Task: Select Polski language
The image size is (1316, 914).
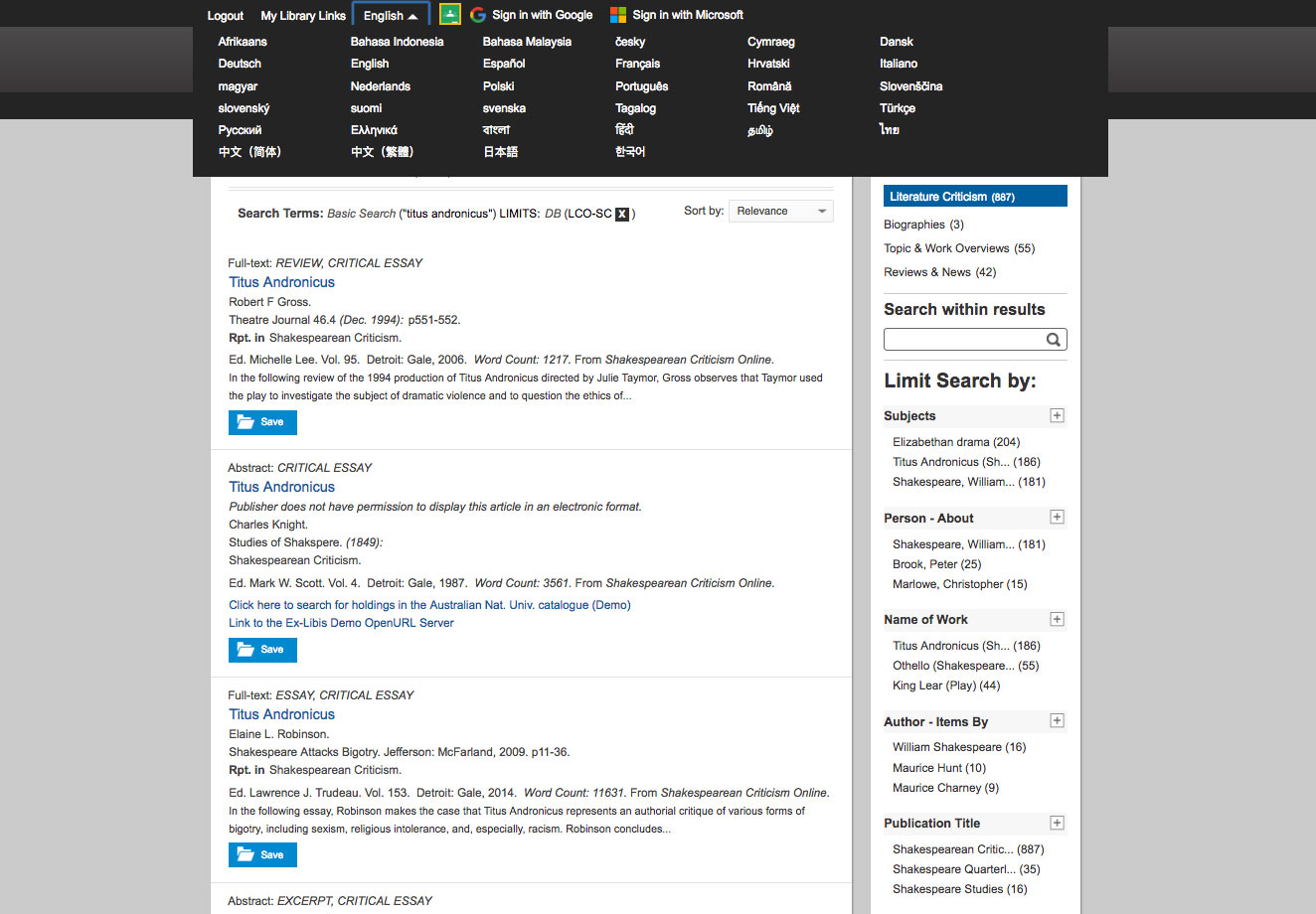Action: point(499,86)
